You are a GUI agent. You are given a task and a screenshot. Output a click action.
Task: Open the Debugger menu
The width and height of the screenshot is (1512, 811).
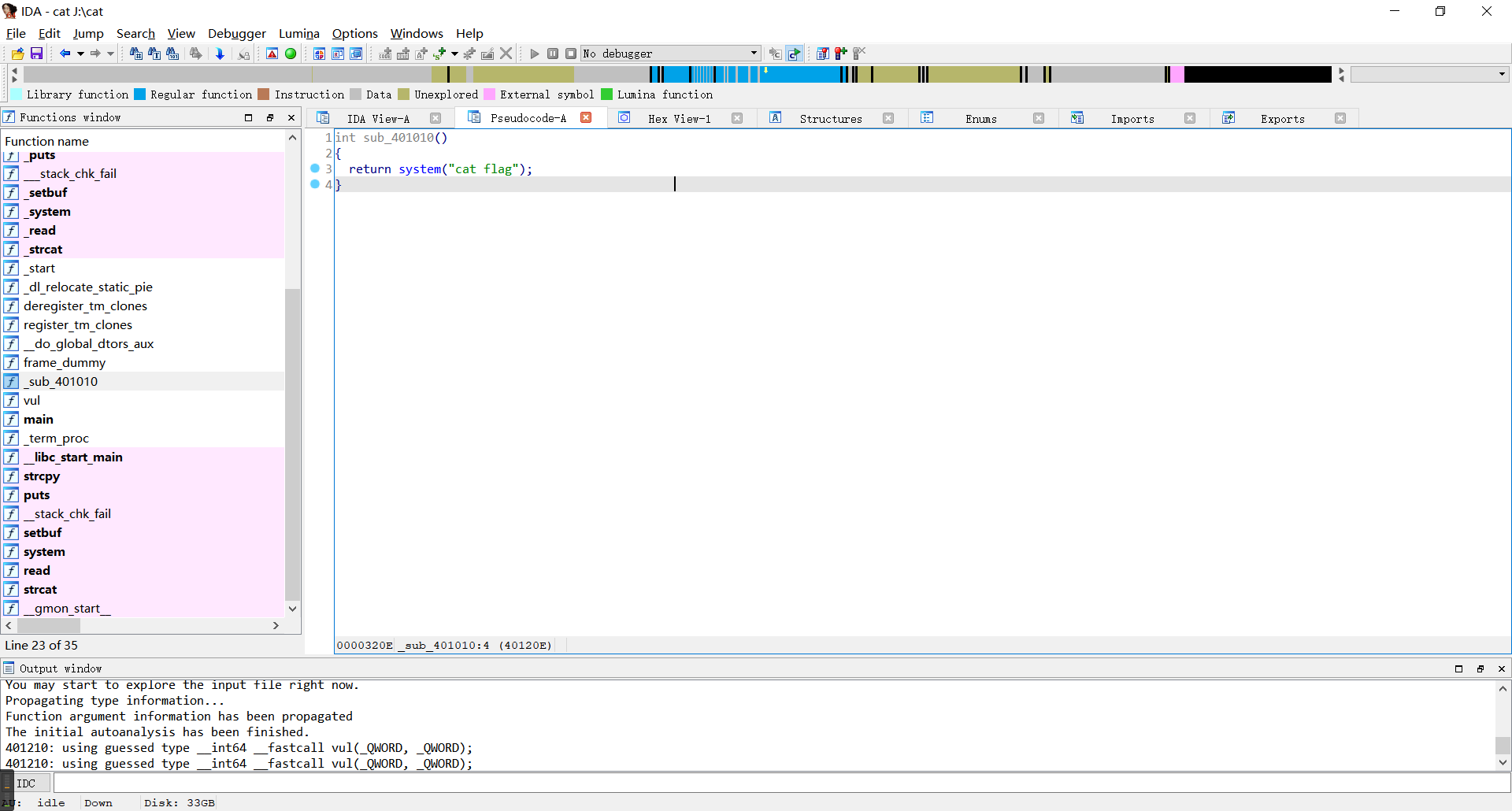pyautogui.click(x=236, y=33)
